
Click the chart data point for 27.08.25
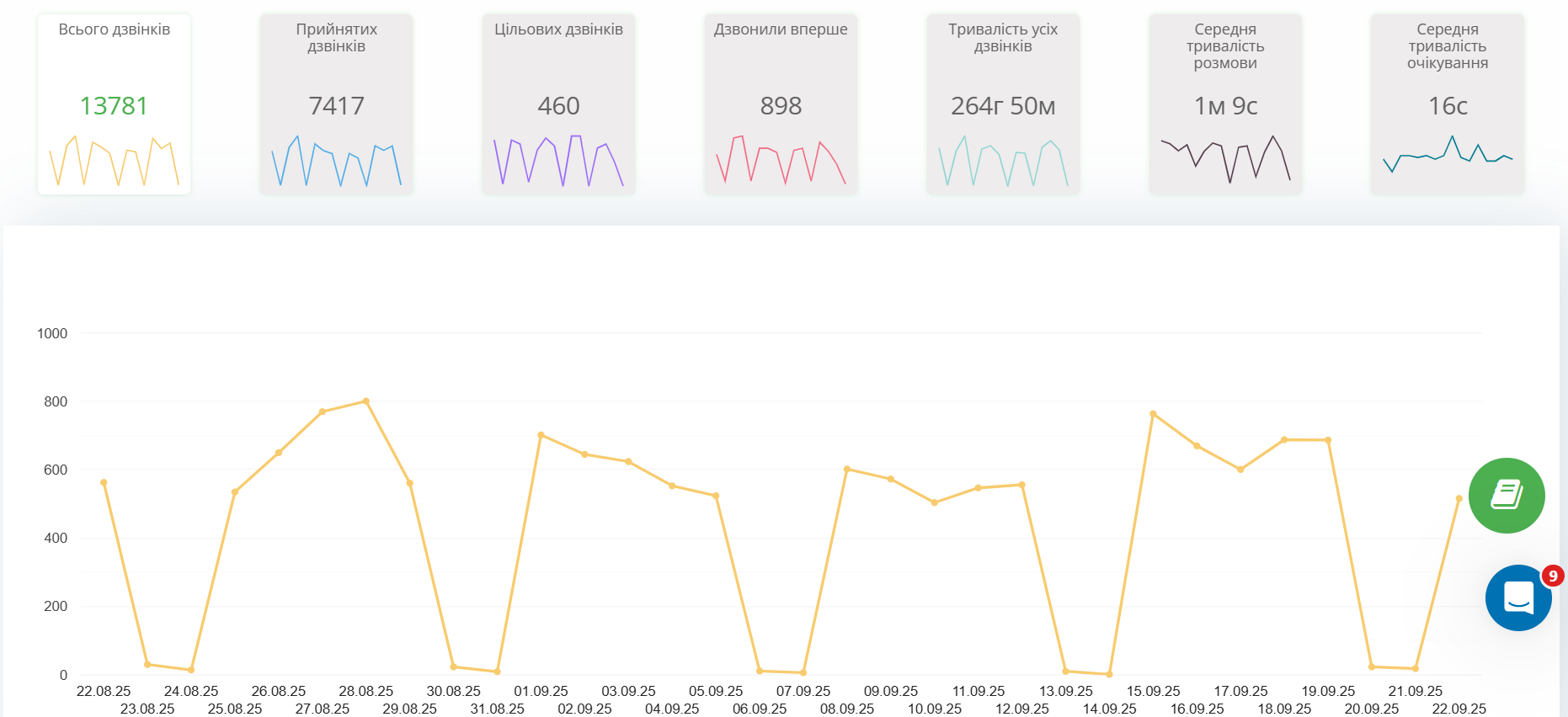[x=323, y=412]
